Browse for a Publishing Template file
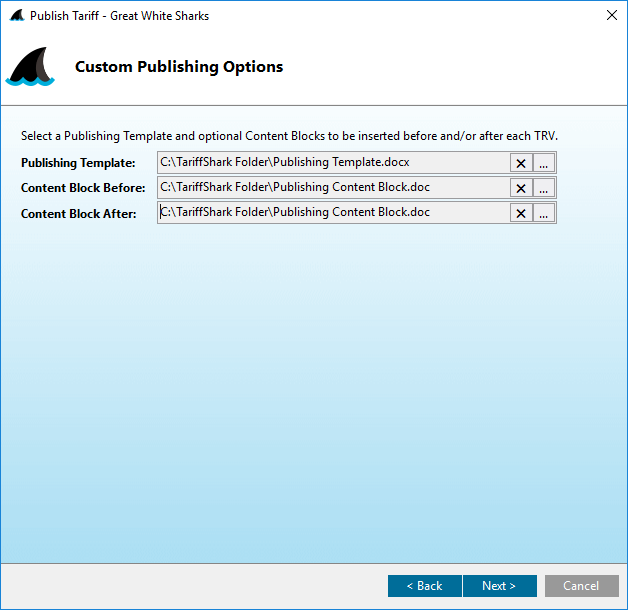This screenshot has width=628, height=610. (x=543, y=163)
